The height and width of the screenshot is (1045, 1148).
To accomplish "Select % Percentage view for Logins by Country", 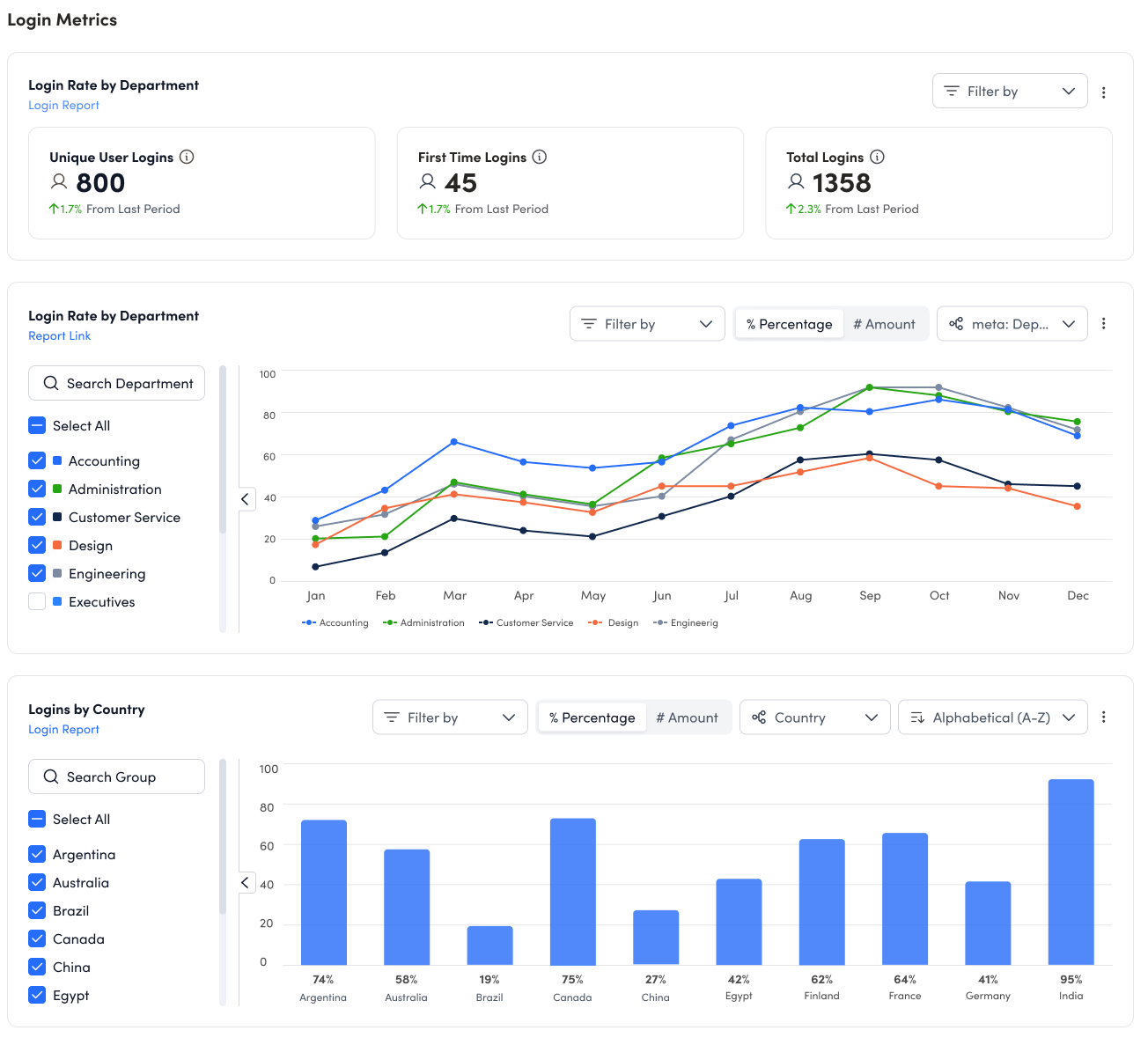I will 592,718.
